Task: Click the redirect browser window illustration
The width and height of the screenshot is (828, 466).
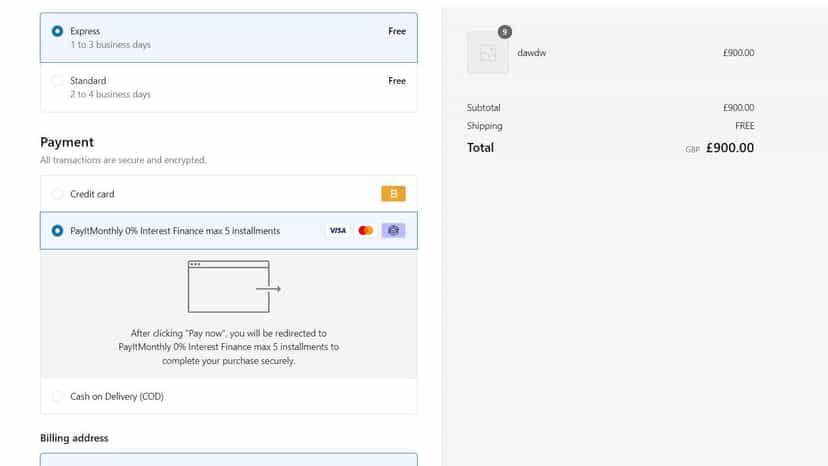Action: click(x=234, y=286)
